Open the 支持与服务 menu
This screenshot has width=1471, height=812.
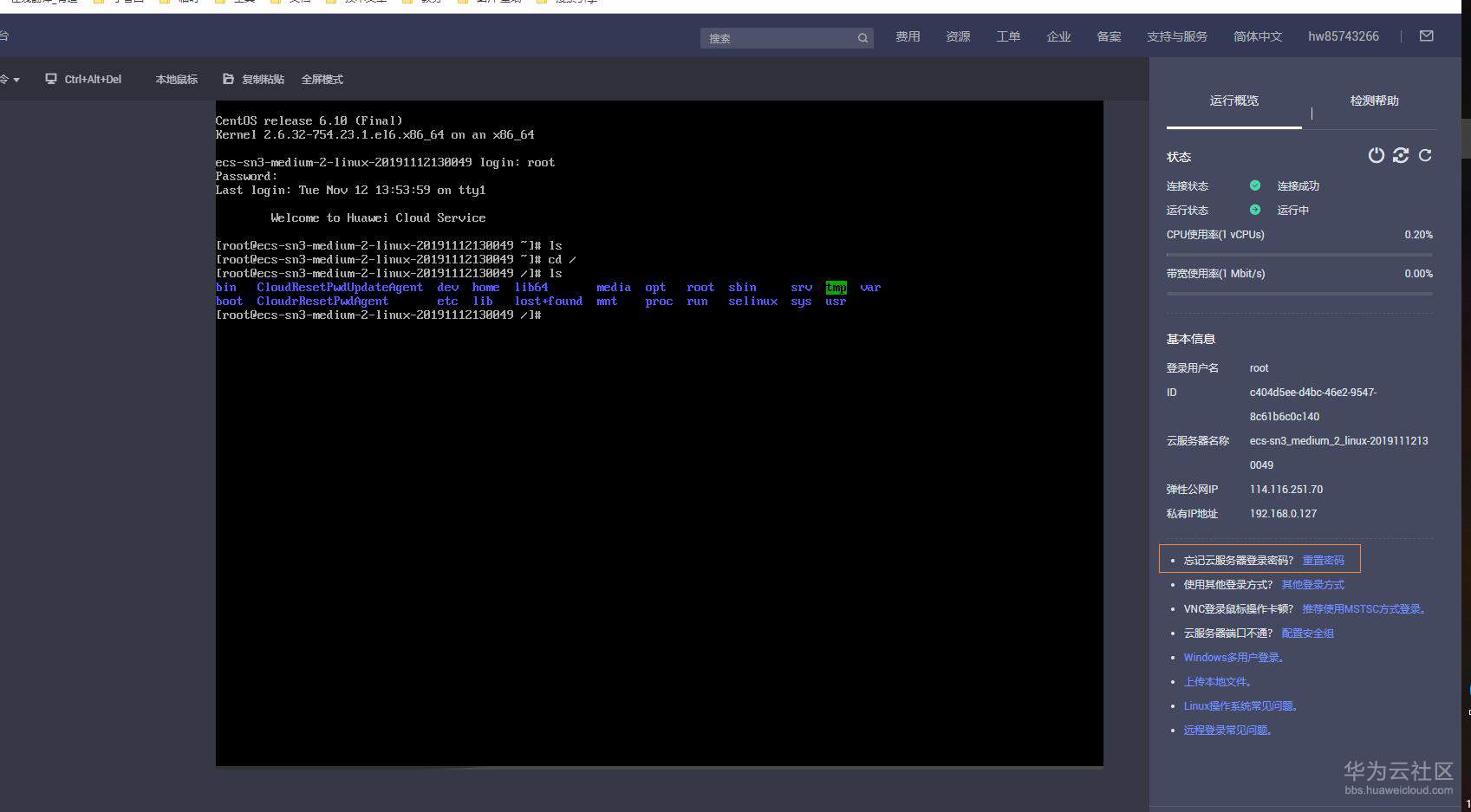[1176, 36]
